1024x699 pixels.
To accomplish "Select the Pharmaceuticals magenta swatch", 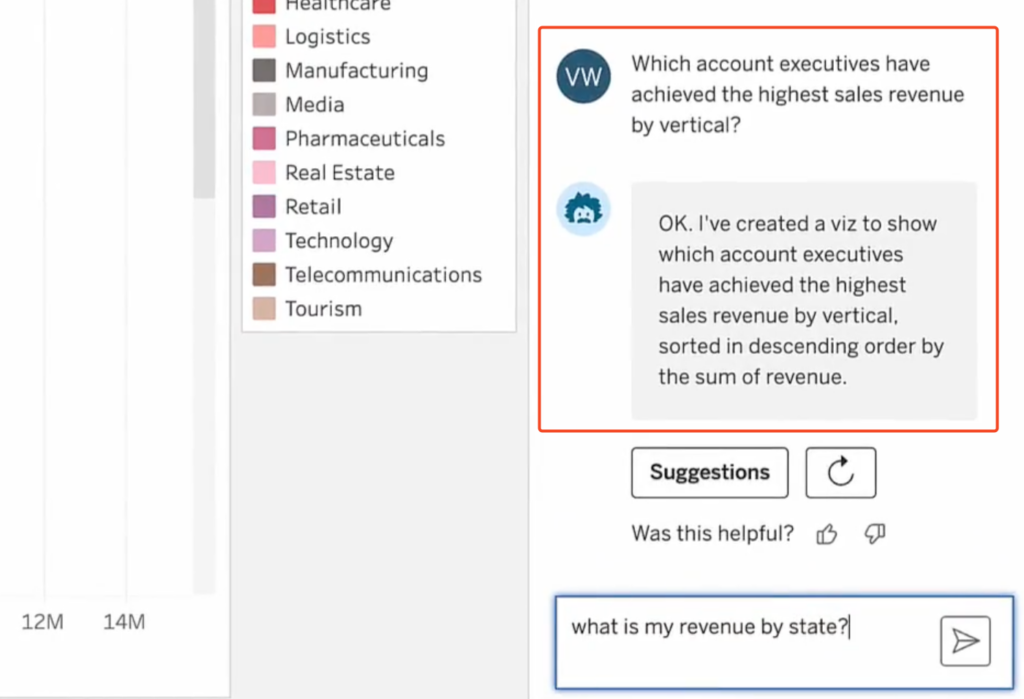I will pos(263,138).
